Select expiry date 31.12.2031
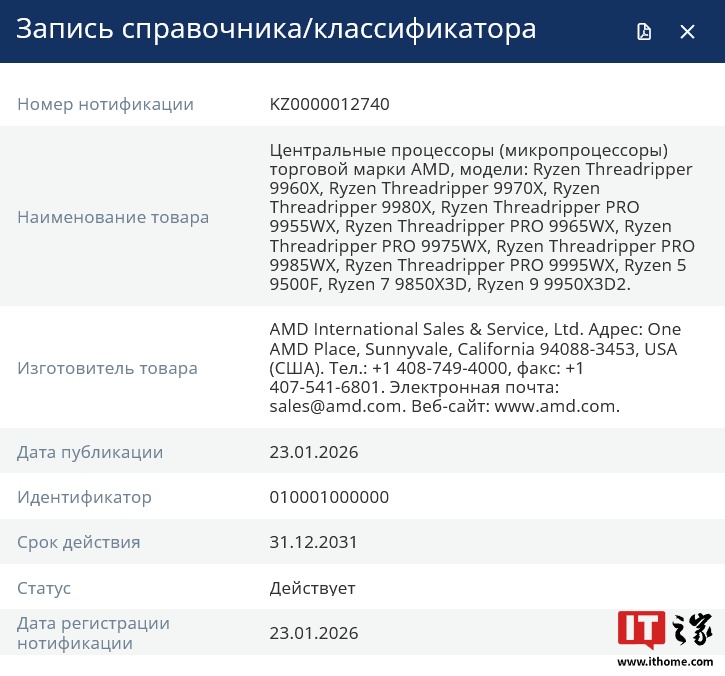The height and width of the screenshot is (676, 725). coord(314,542)
